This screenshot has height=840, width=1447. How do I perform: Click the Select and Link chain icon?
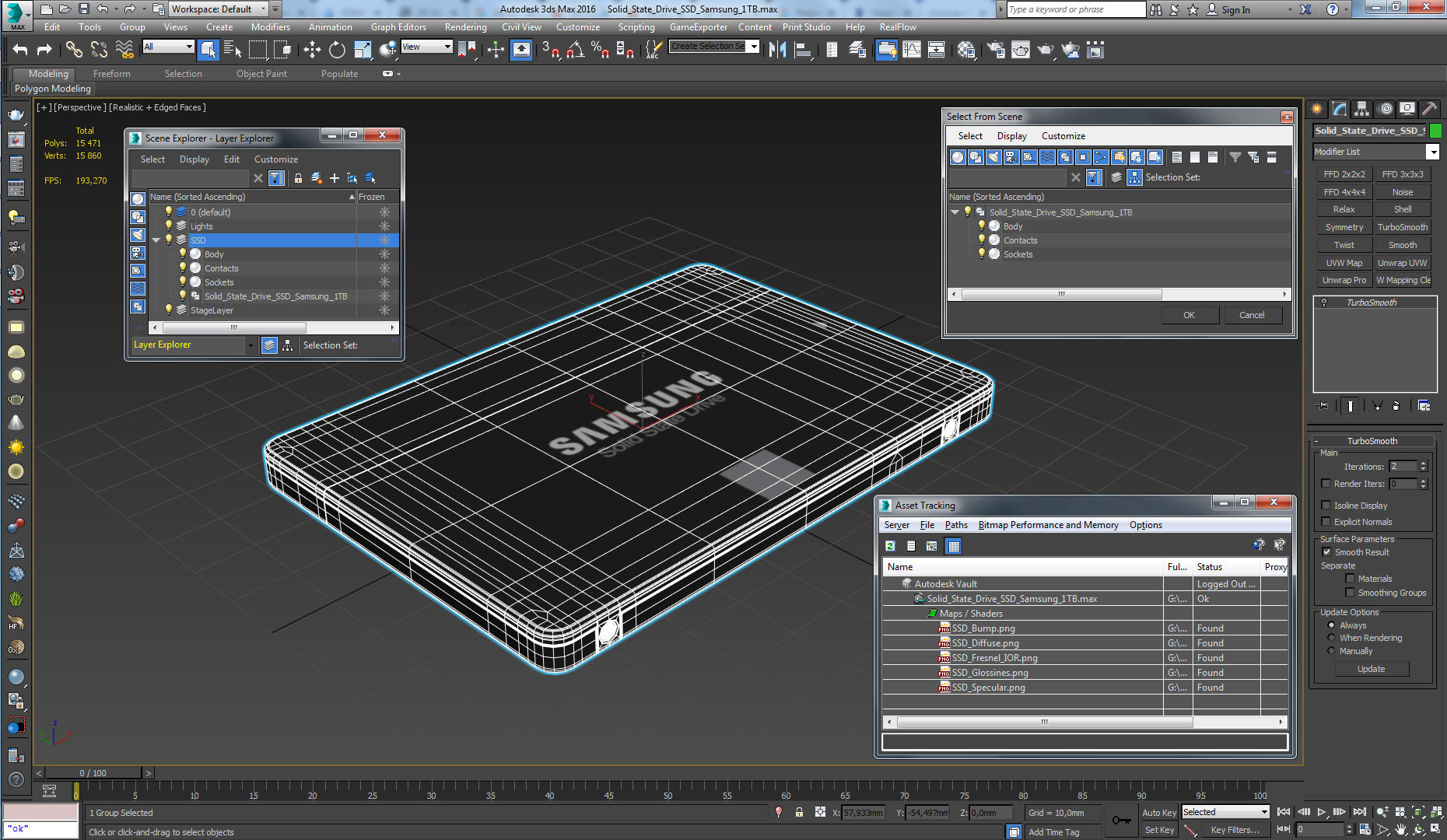(x=74, y=50)
